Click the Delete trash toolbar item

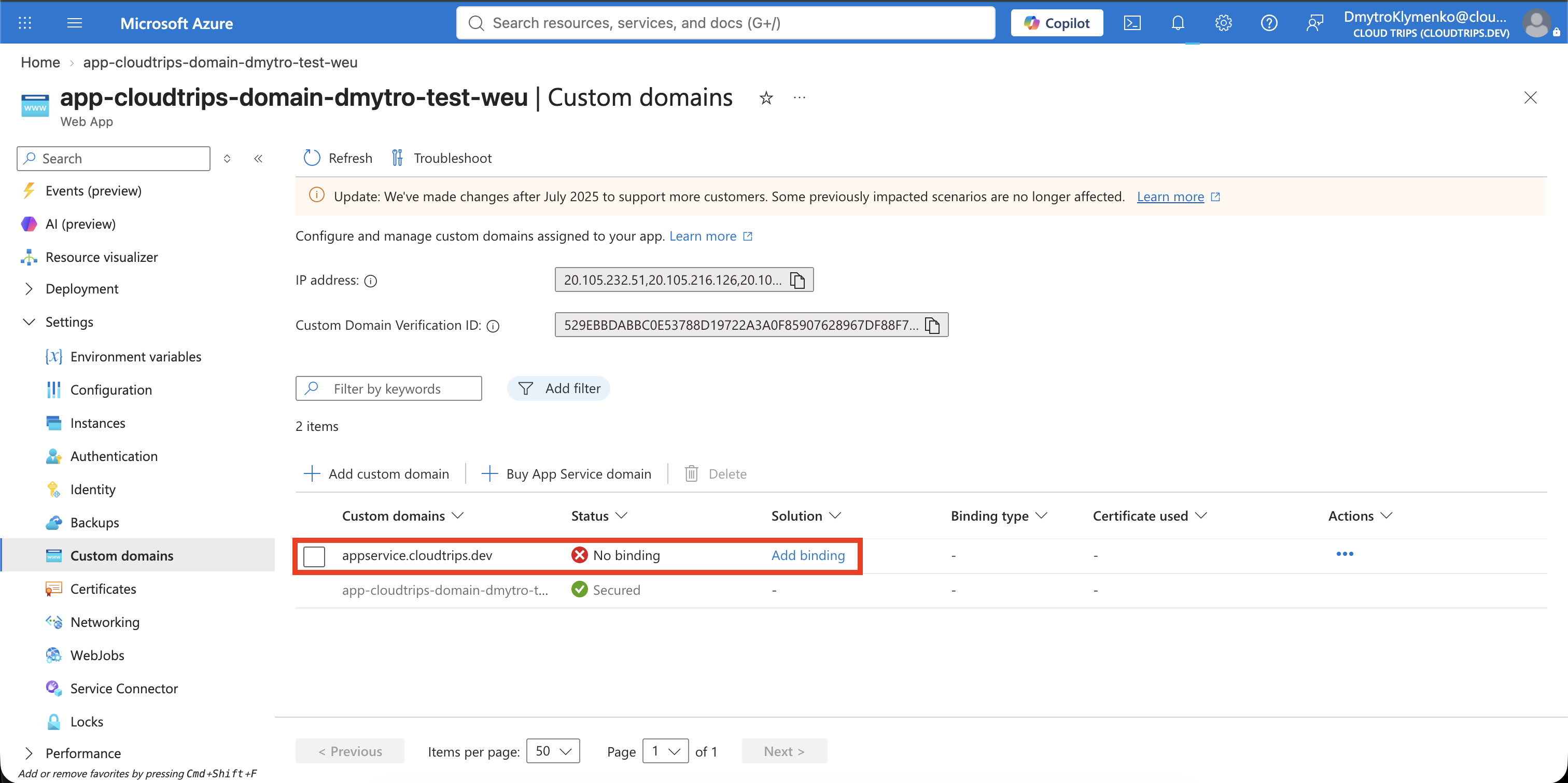[715, 474]
